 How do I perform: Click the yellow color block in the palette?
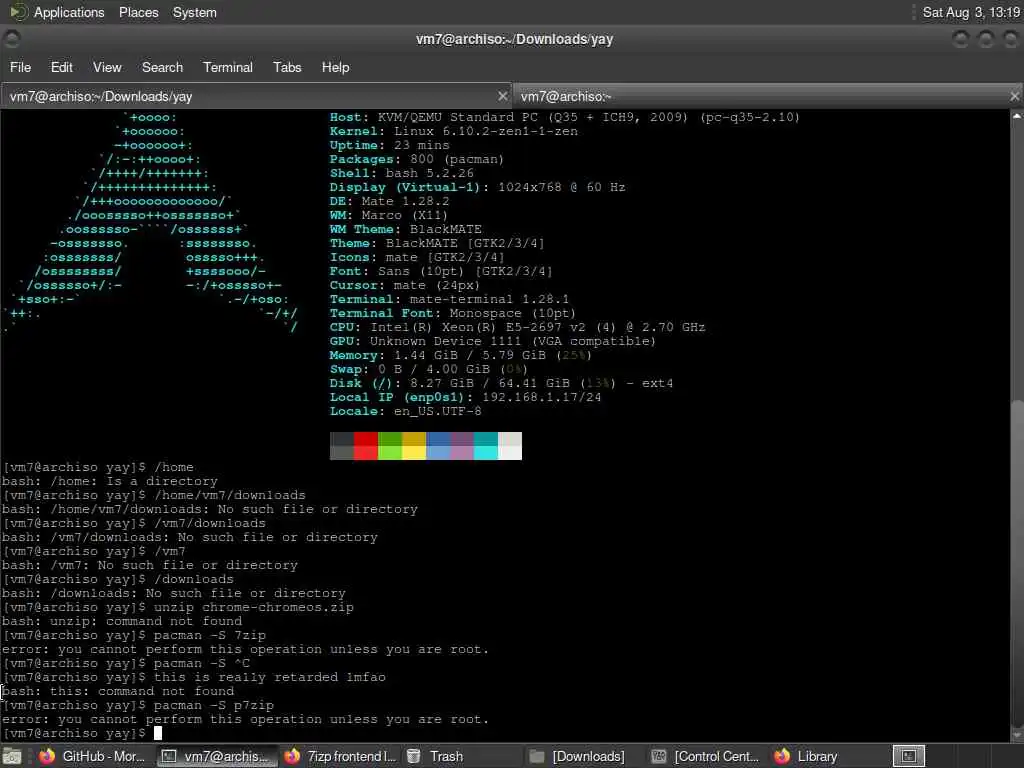click(x=414, y=446)
